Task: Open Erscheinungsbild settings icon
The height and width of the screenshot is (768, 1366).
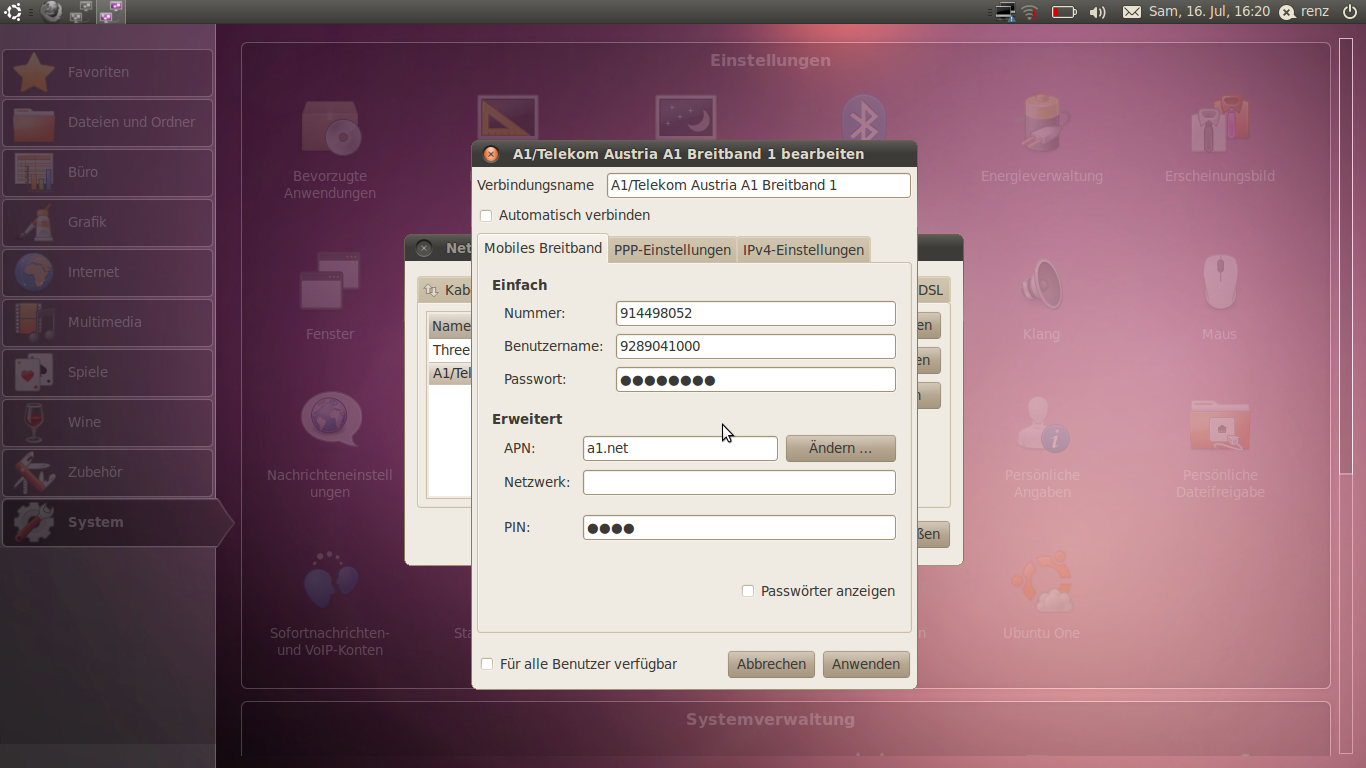Action: [1220, 140]
